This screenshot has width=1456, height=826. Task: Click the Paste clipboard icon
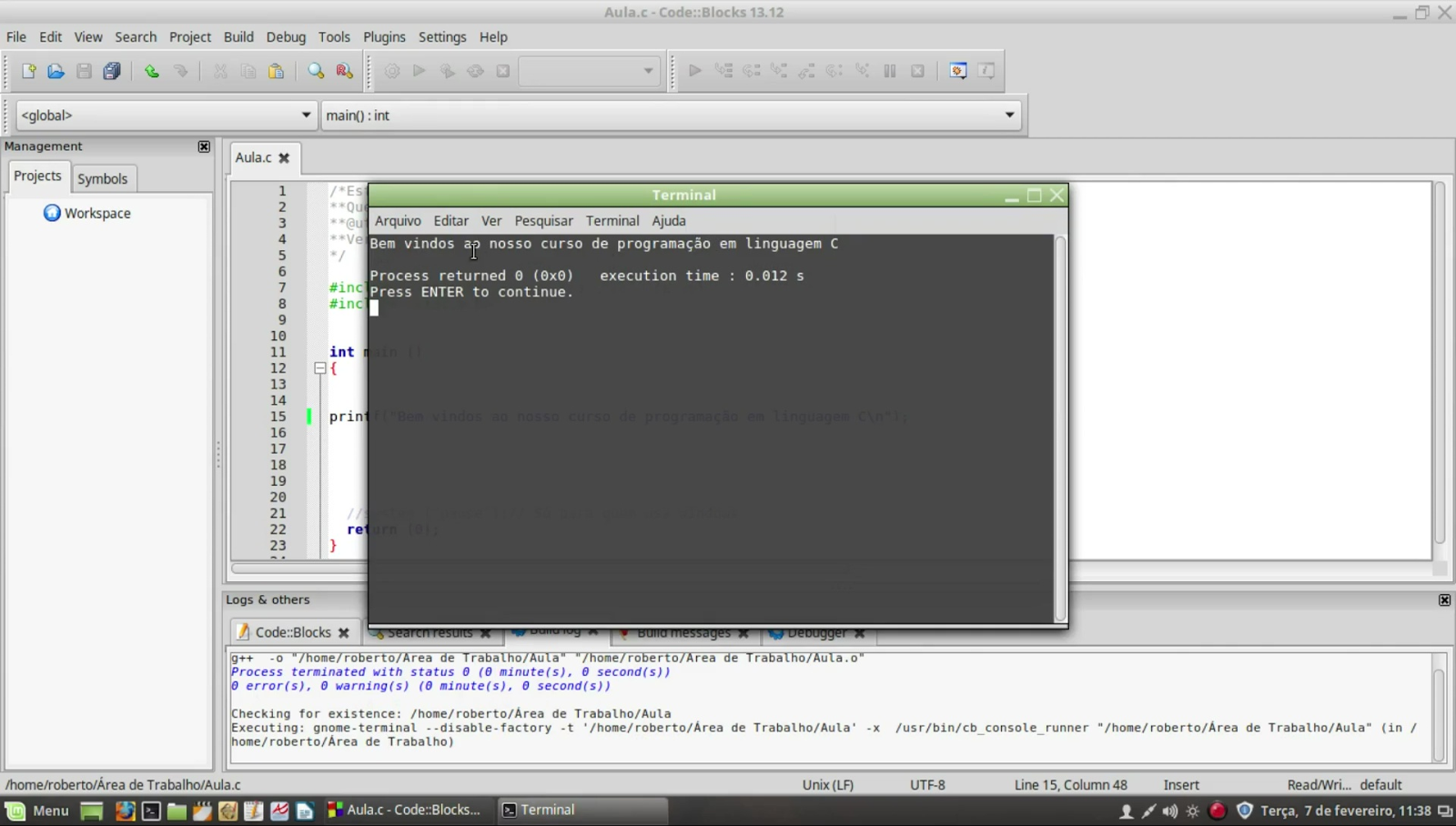tap(276, 71)
